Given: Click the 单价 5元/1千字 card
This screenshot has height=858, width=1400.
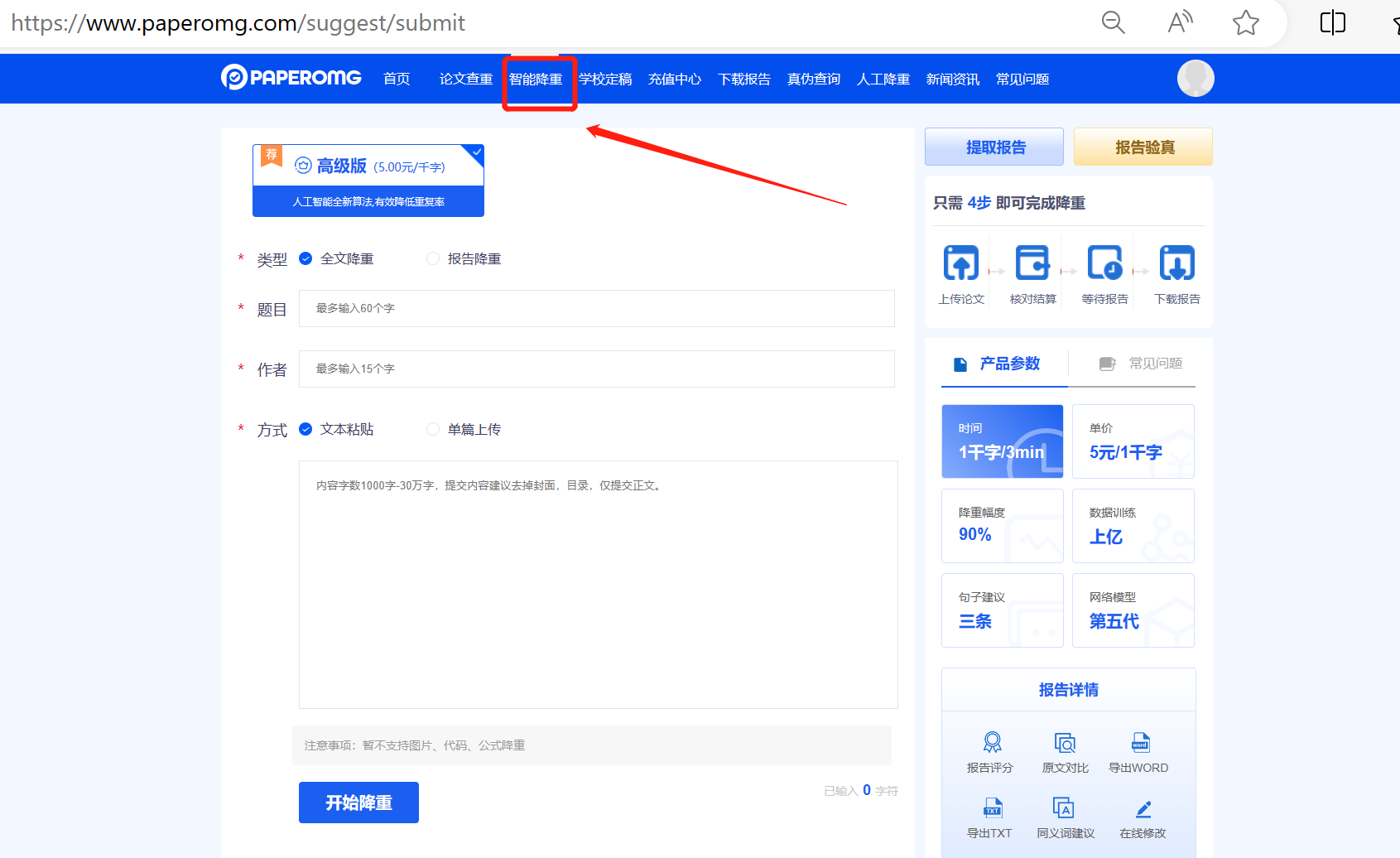Looking at the screenshot, I should point(1133,441).
